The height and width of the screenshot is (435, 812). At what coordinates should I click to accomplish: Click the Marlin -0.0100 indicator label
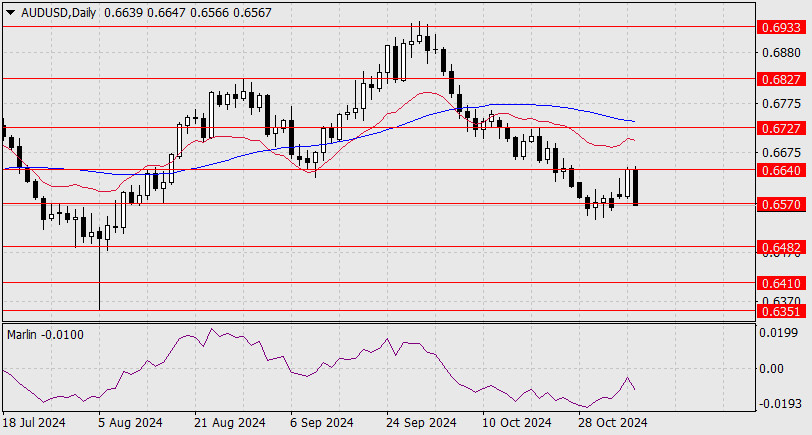tap(45, 335)
